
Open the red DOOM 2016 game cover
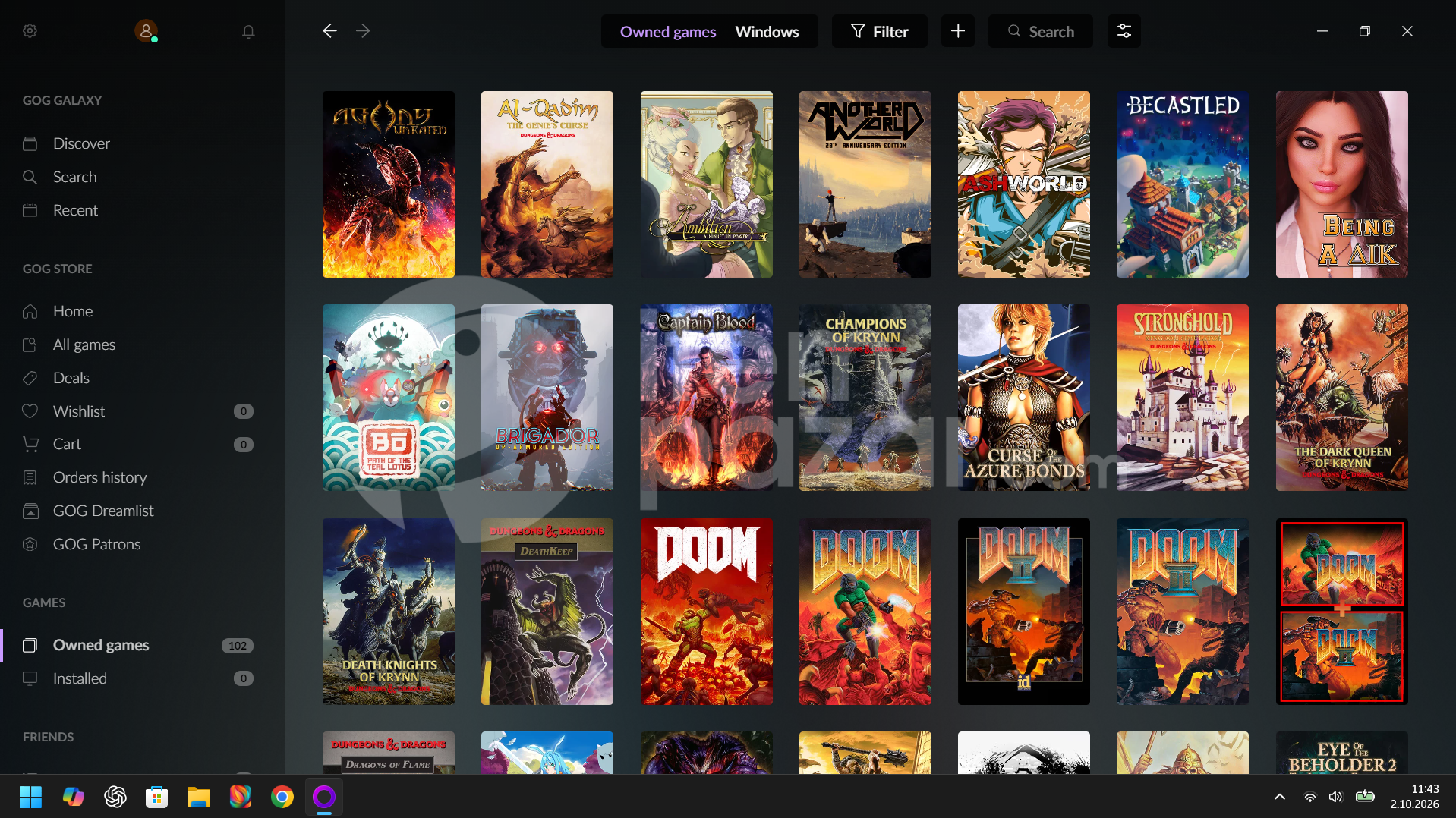pos(707,612)
